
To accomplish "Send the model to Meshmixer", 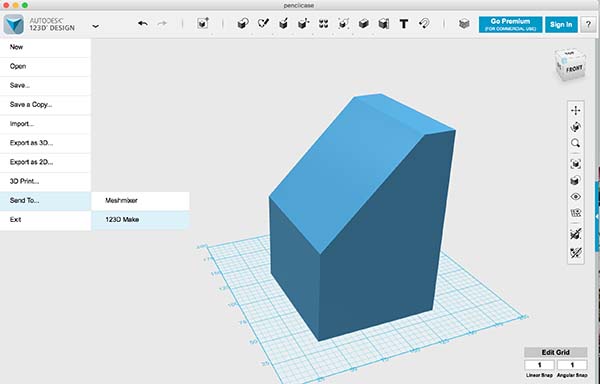I will click(x=140, y=201).
